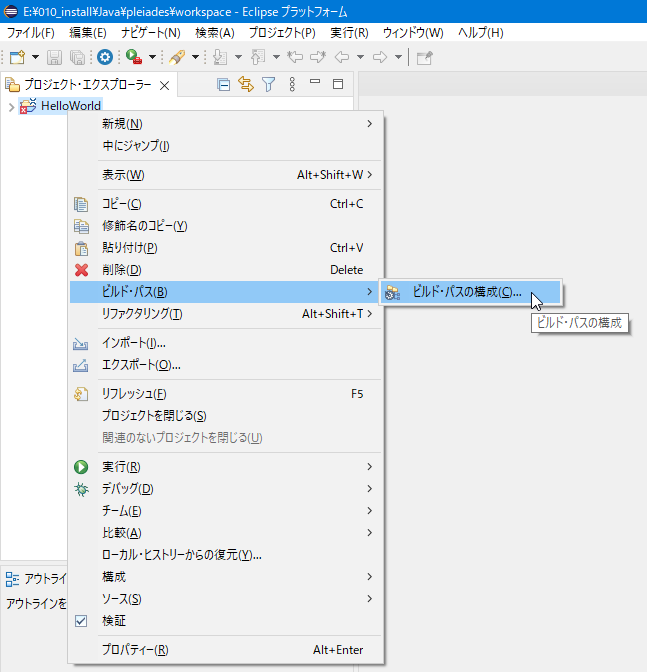Choose コピー(C) from context menu
Screen dimensions: 647x672
tap(226, 204)
